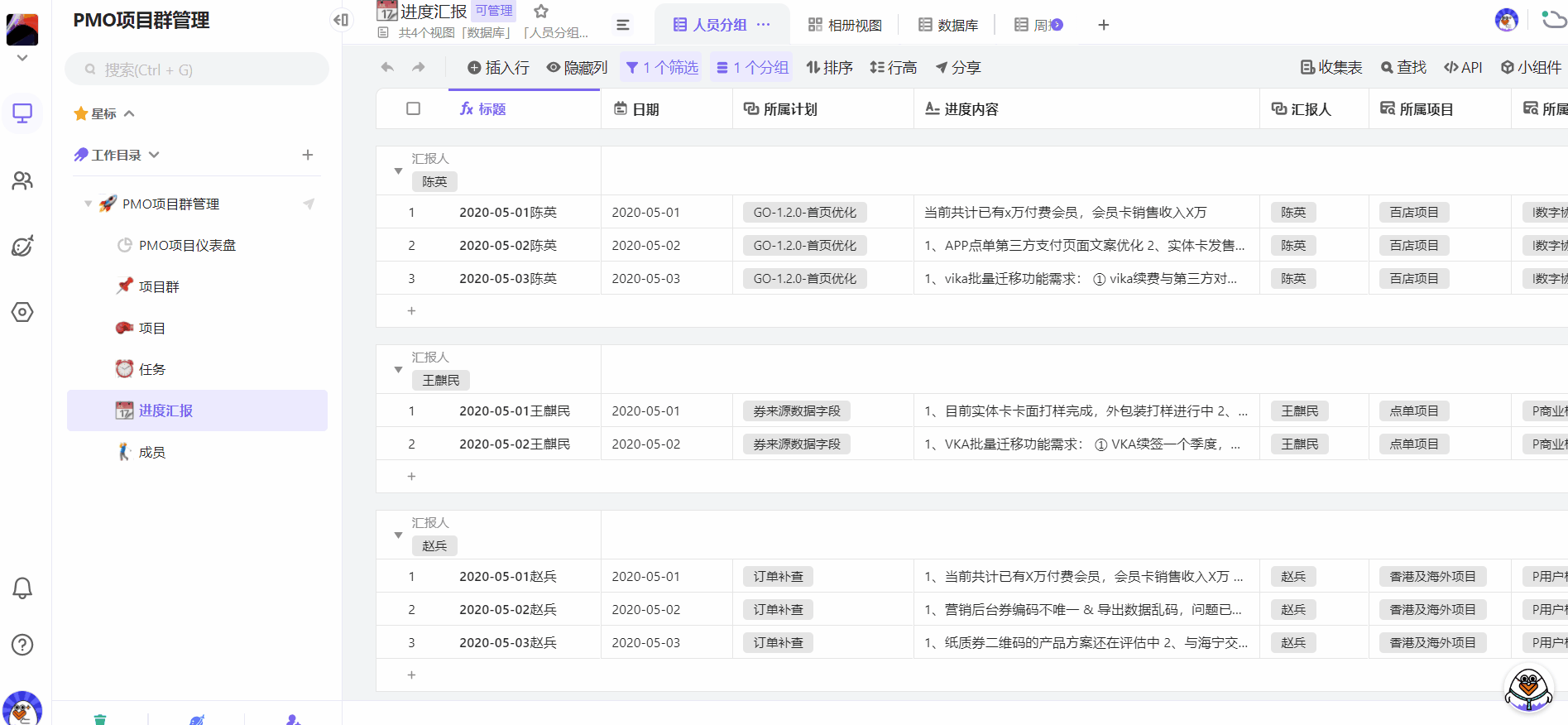Viewport: 1568px width, 725px height.
Task: Tick the select-all checkbox in header
Action: click(414, 108)
